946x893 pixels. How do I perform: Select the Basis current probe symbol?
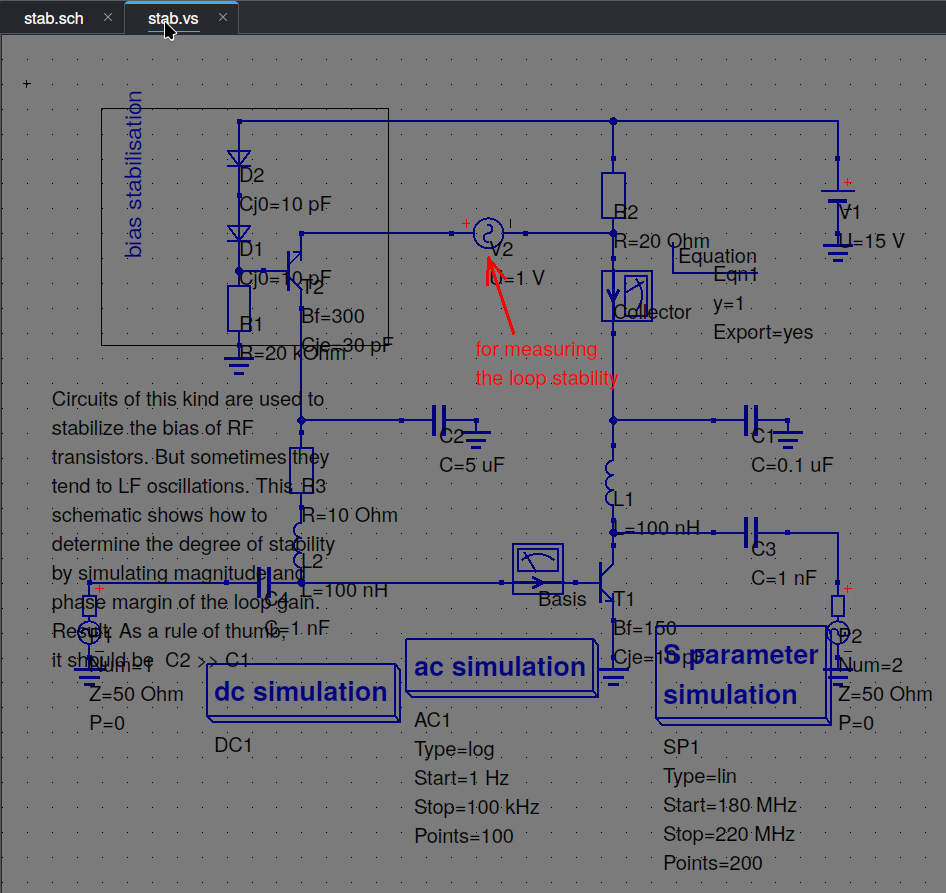538,569
